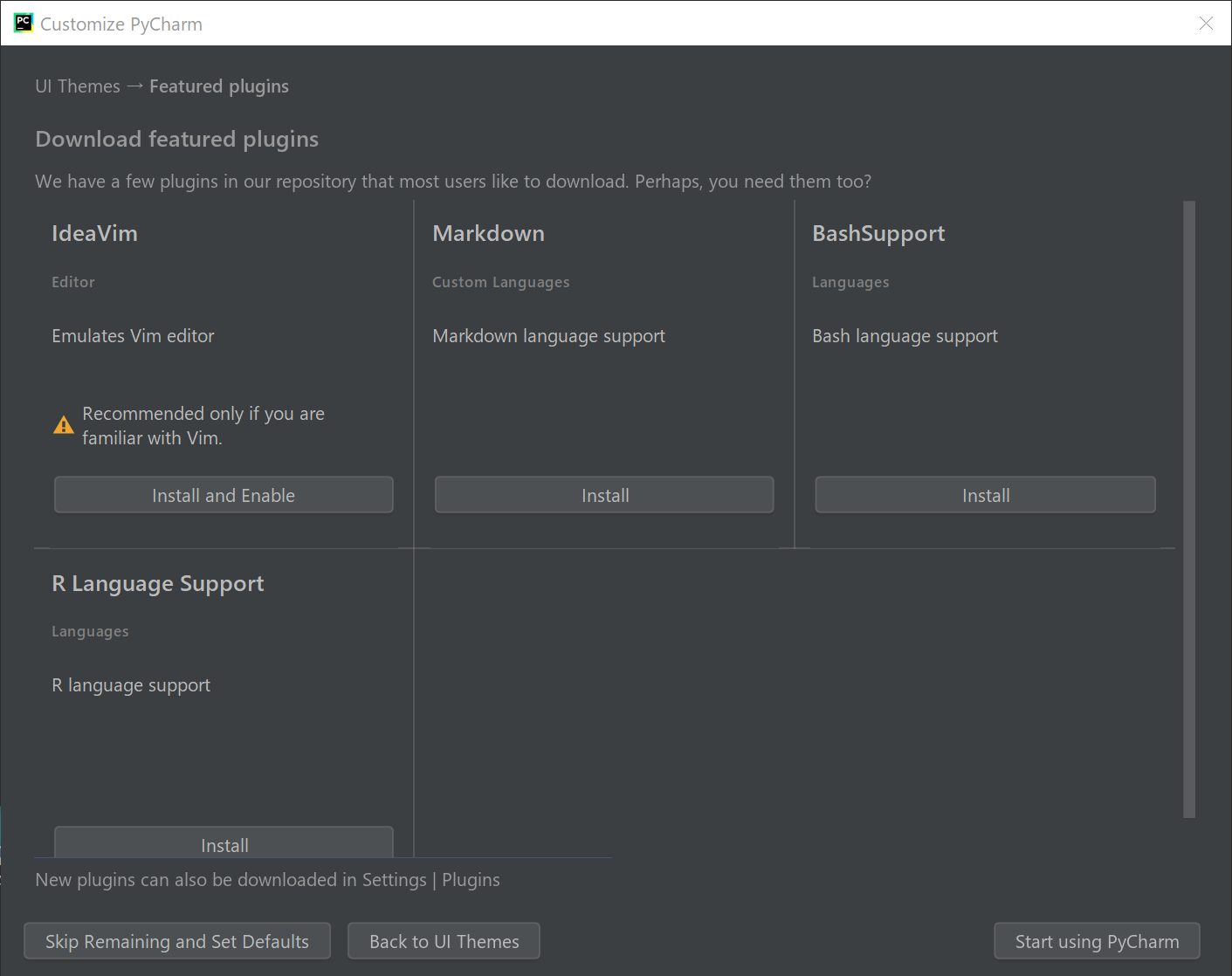Install and Enable the IdeaVim plugin
The width and height of the screenshot is (1232, 976).
click(224, 494)
